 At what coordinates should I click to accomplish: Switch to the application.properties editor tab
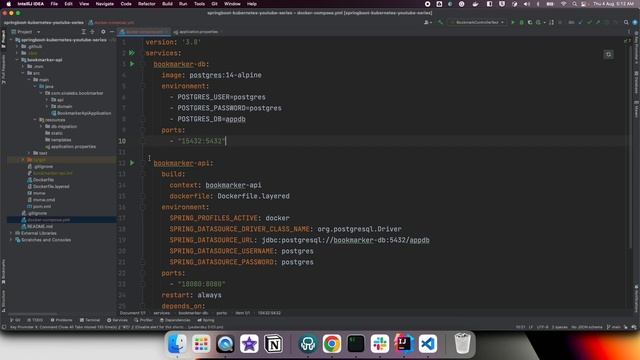pos(196,32)
